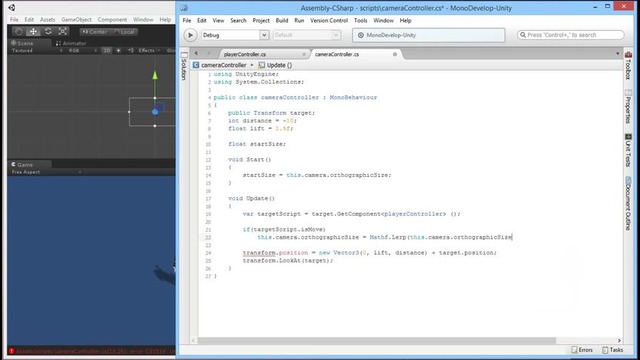Open the Free Aspect dropdown in Game view
Viewport: 640px width, 360px height.
tap(46, 172)
